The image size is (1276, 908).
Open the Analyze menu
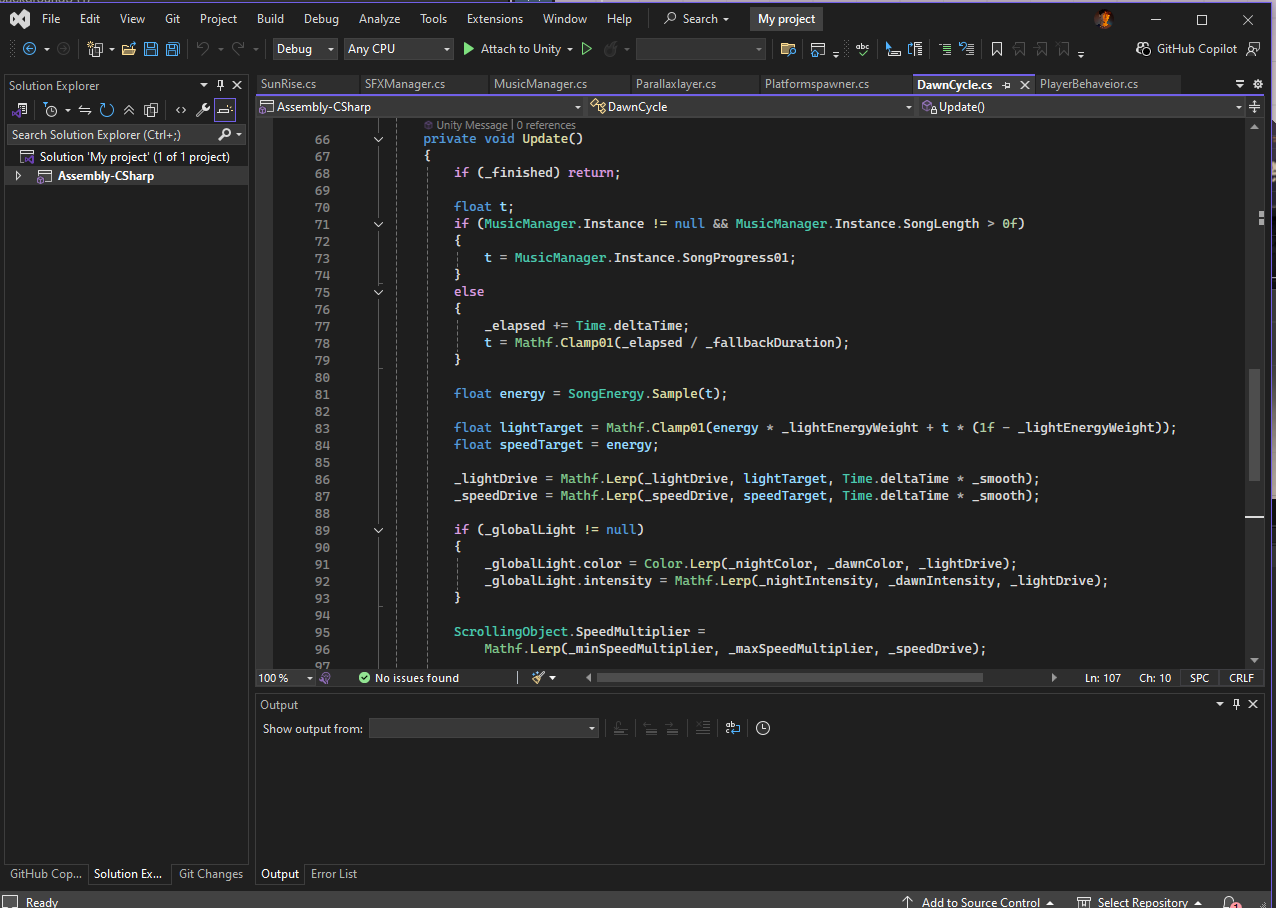click(x=379, y=19)
